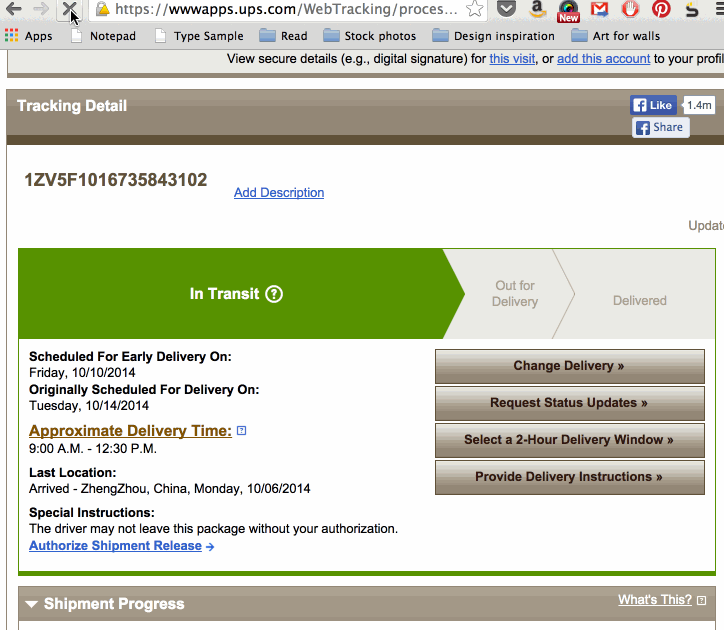
Task: Click the security warning padlock icon
Action: [103, 8]
